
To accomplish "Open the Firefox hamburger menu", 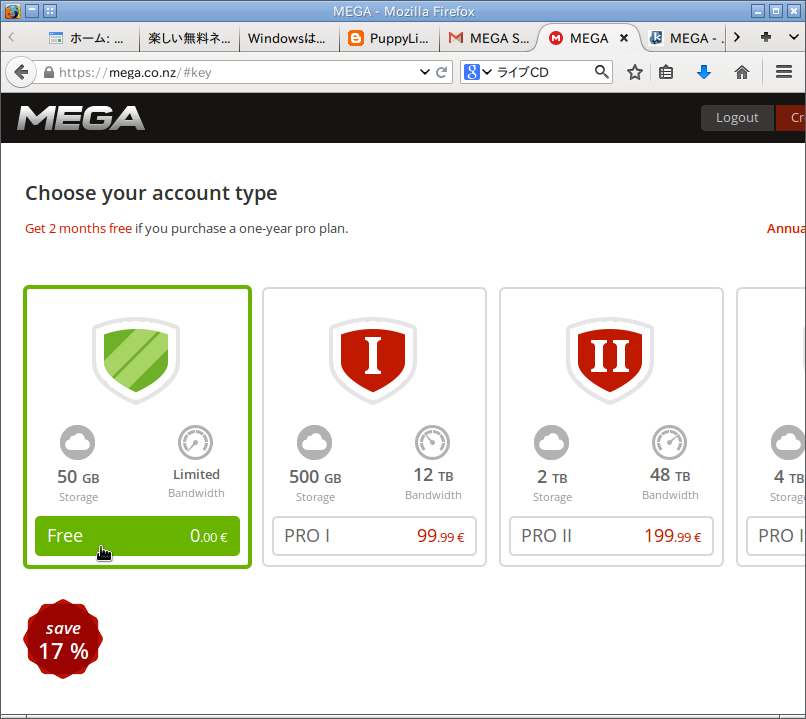I will coord(784,72).
